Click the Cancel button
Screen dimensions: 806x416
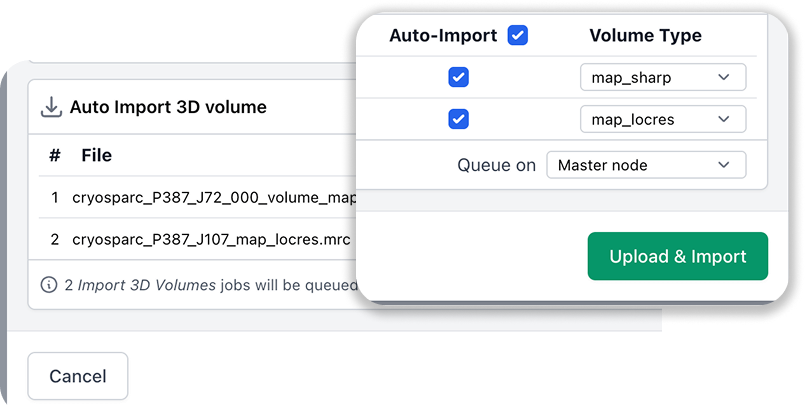pos(78,377)
